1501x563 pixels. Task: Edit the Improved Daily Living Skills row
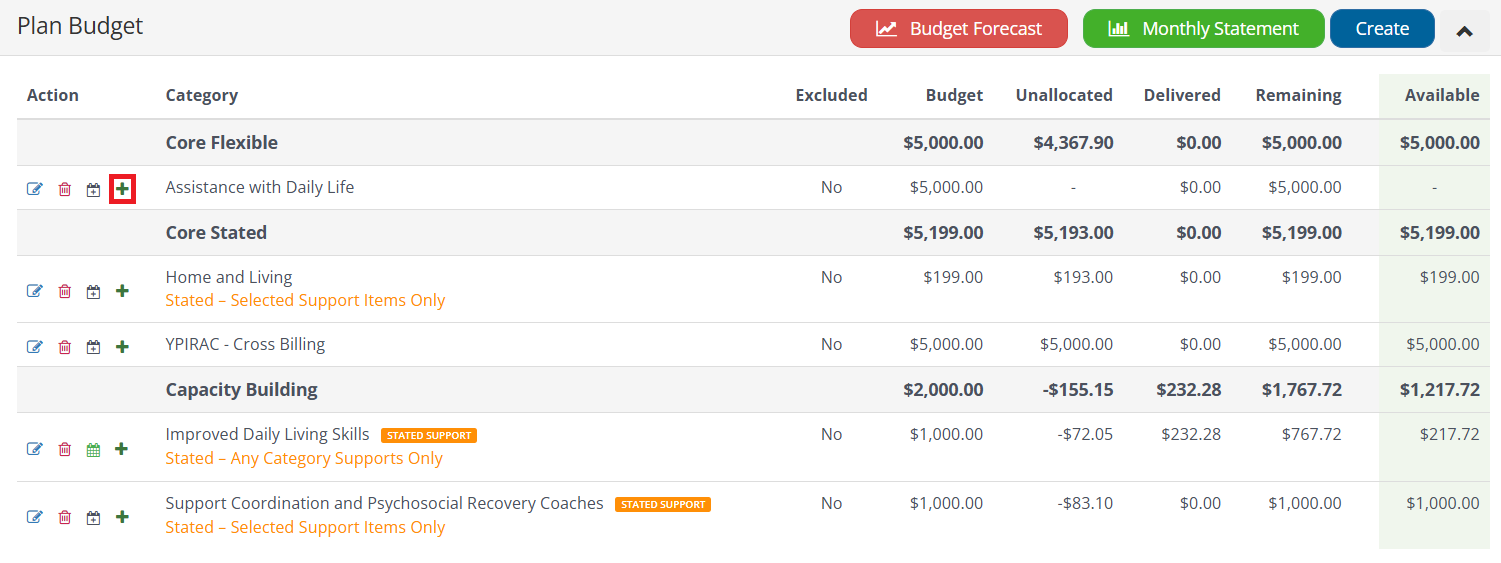click(x=35, y=450)
